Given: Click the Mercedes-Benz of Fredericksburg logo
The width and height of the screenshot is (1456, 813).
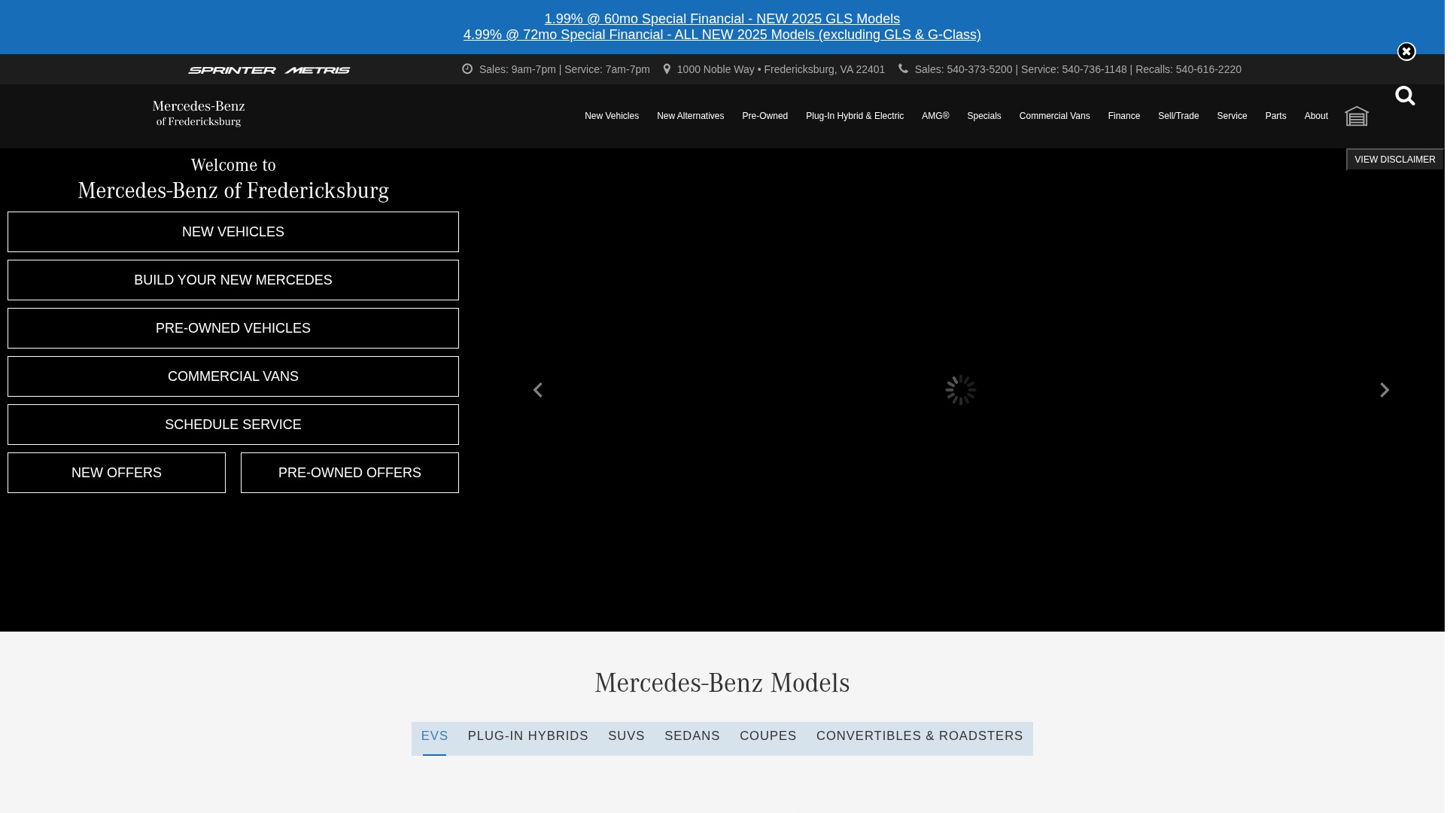Looking at the screenshot, I should click(x=199, y=114).
